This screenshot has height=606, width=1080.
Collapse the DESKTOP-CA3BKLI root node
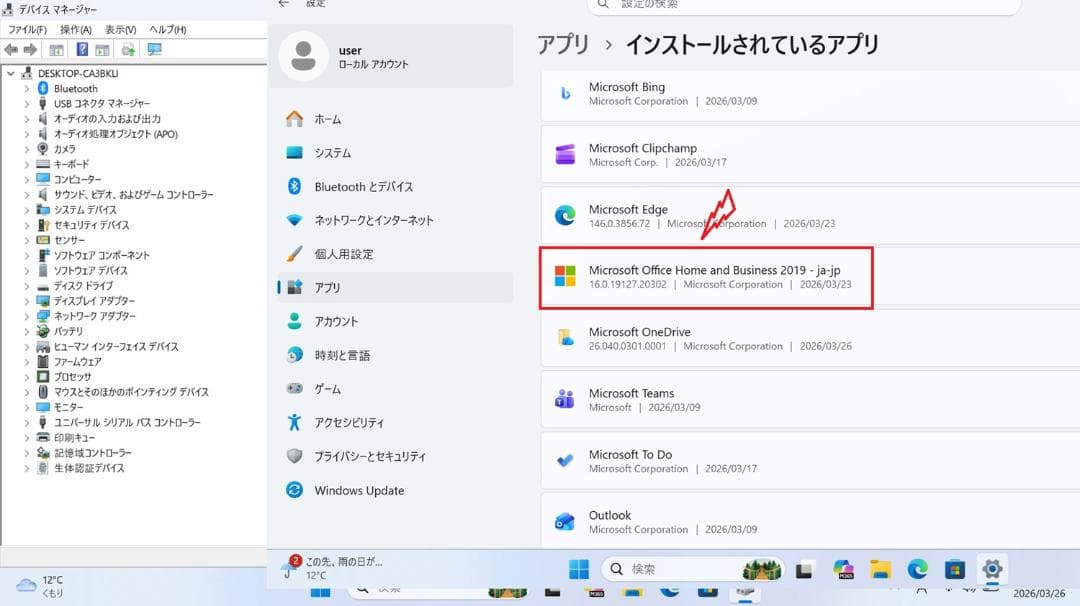pyautogui.click(x=11, y=73)
